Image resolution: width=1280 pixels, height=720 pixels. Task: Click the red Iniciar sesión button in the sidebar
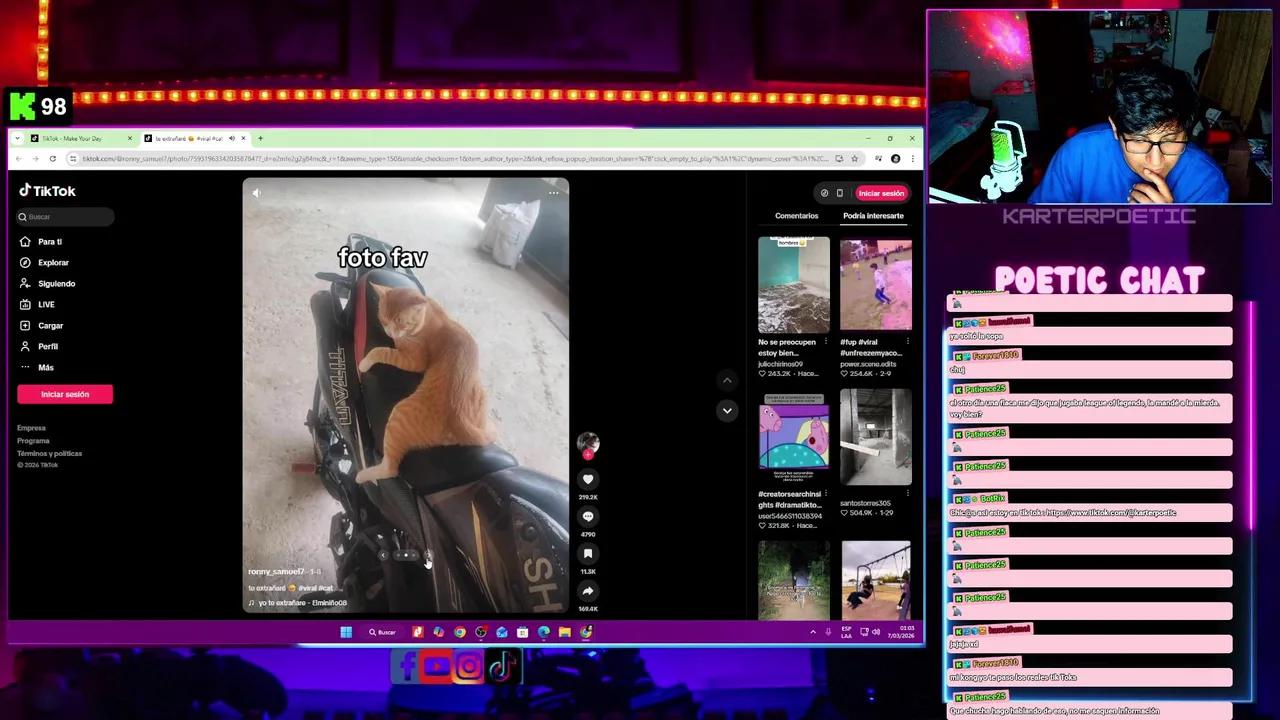[x=65, y=394]
